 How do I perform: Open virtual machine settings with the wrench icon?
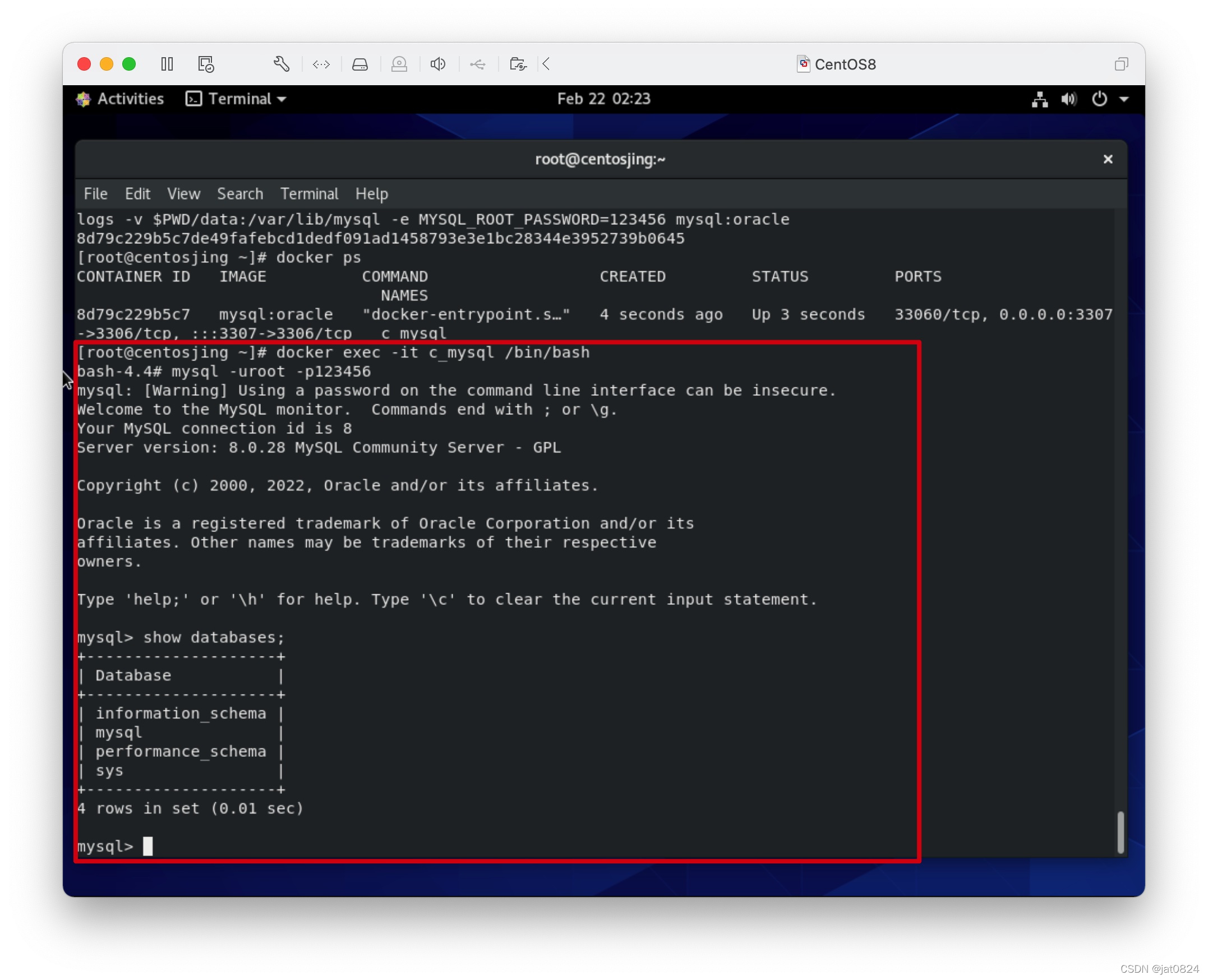point(282,64)
